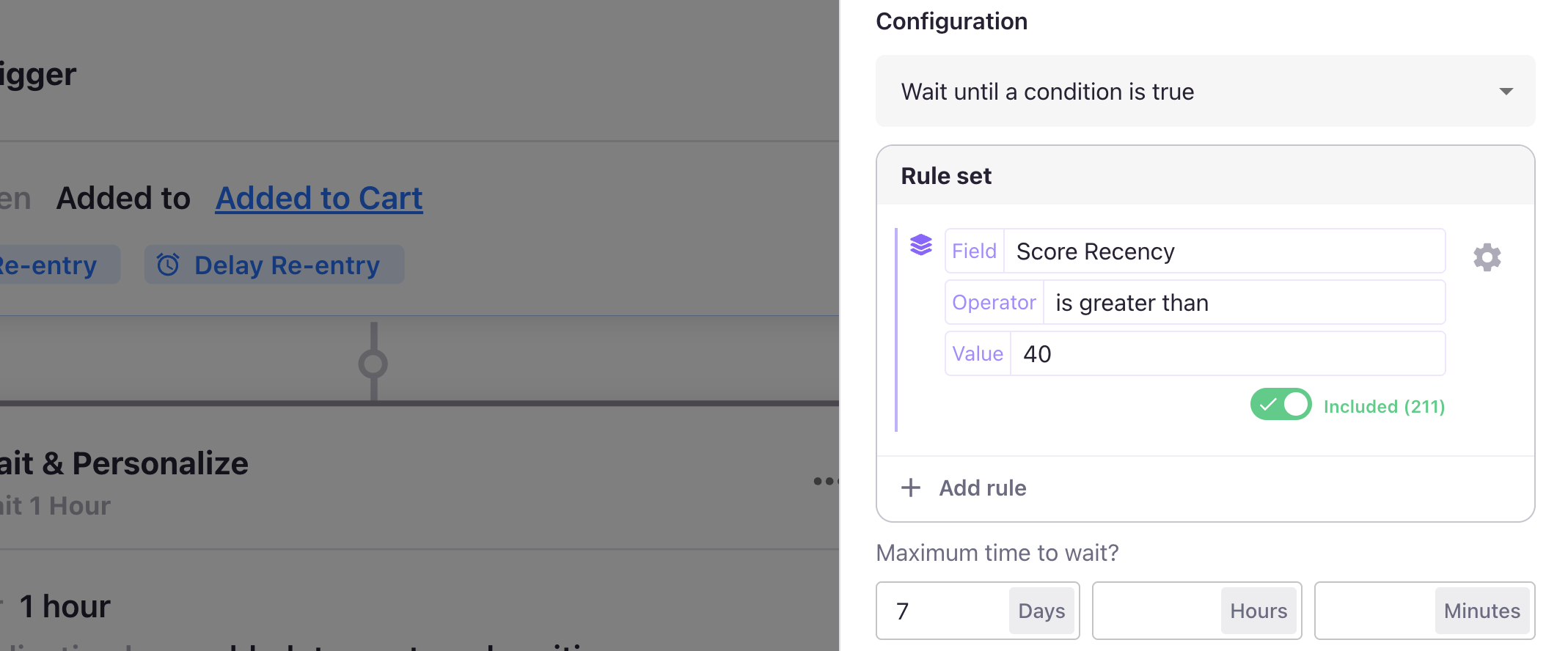Open the Added to Cart link
The width and height of the screenshot is (1568, 651).
pyautogui.click(x=319, y=198)
